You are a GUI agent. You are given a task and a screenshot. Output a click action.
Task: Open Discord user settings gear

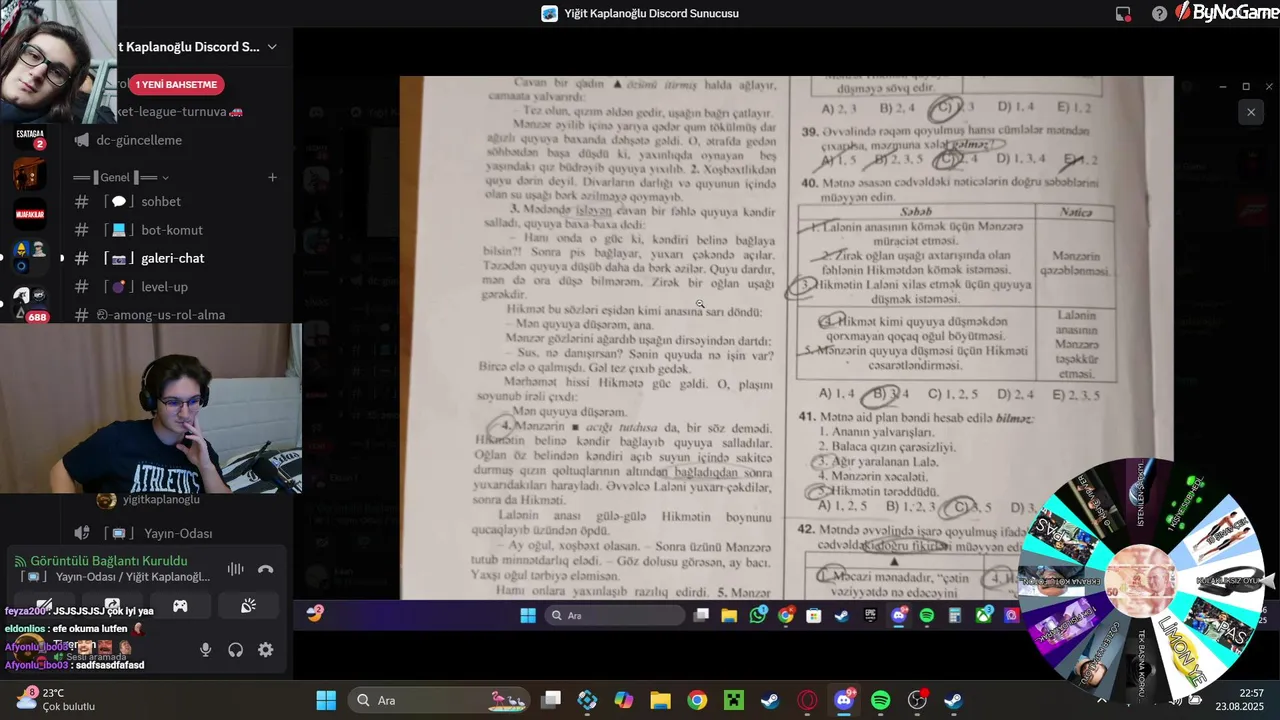point(266,650)
